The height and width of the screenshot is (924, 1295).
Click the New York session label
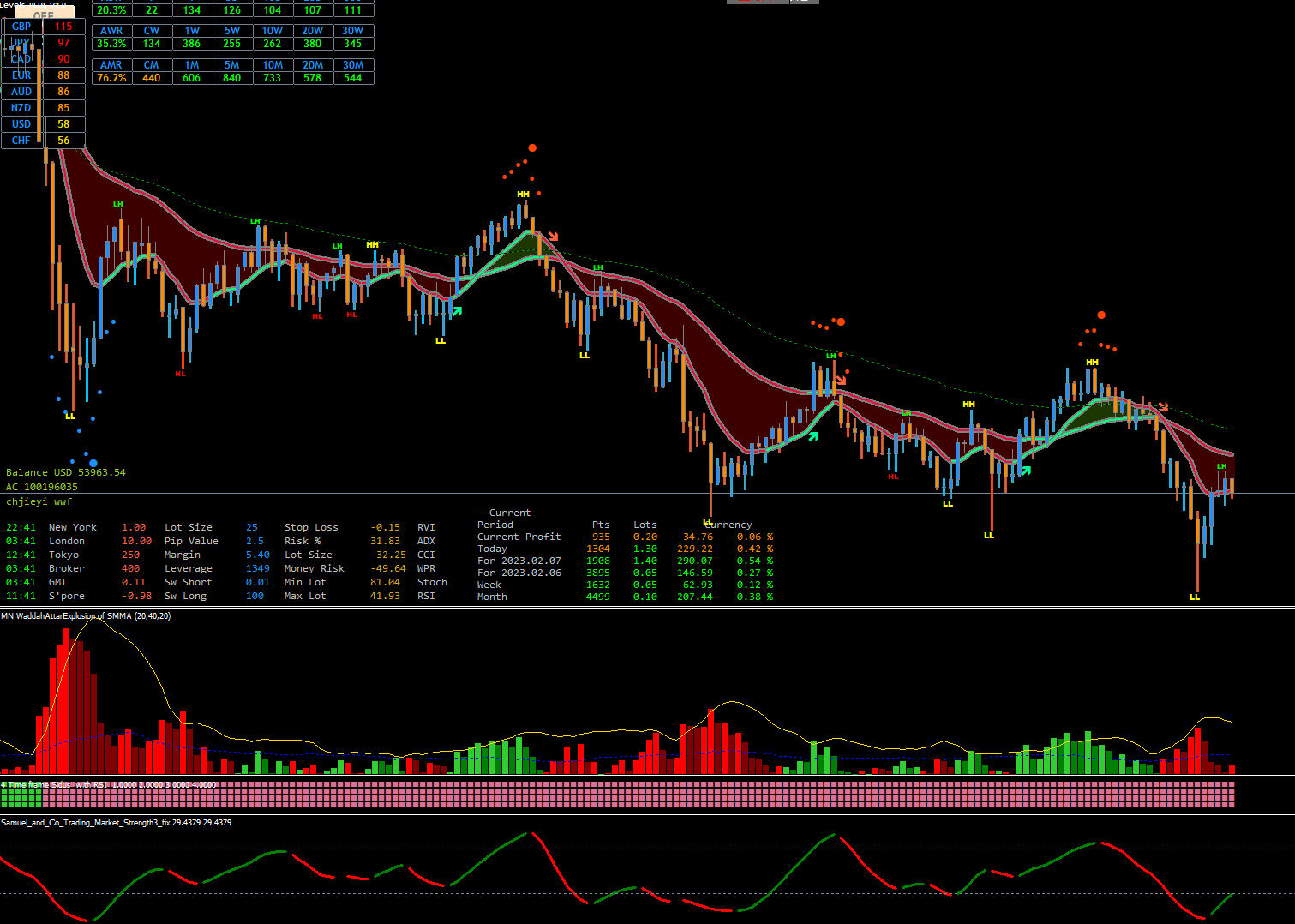click(73, 527)
